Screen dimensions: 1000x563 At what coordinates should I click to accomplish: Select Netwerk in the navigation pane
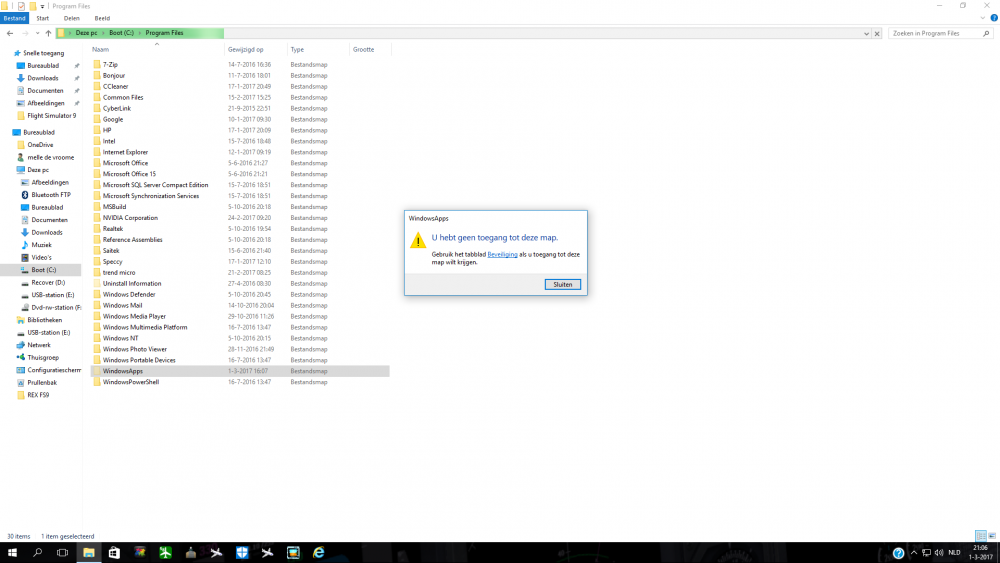(38, 345)
